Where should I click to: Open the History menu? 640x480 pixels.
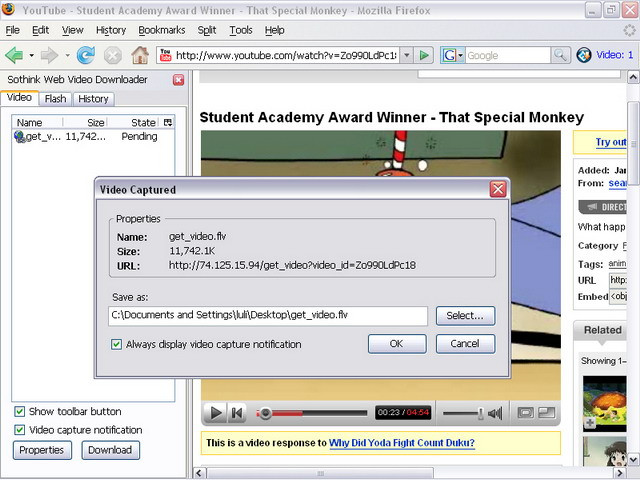click(x=111, y=30)
